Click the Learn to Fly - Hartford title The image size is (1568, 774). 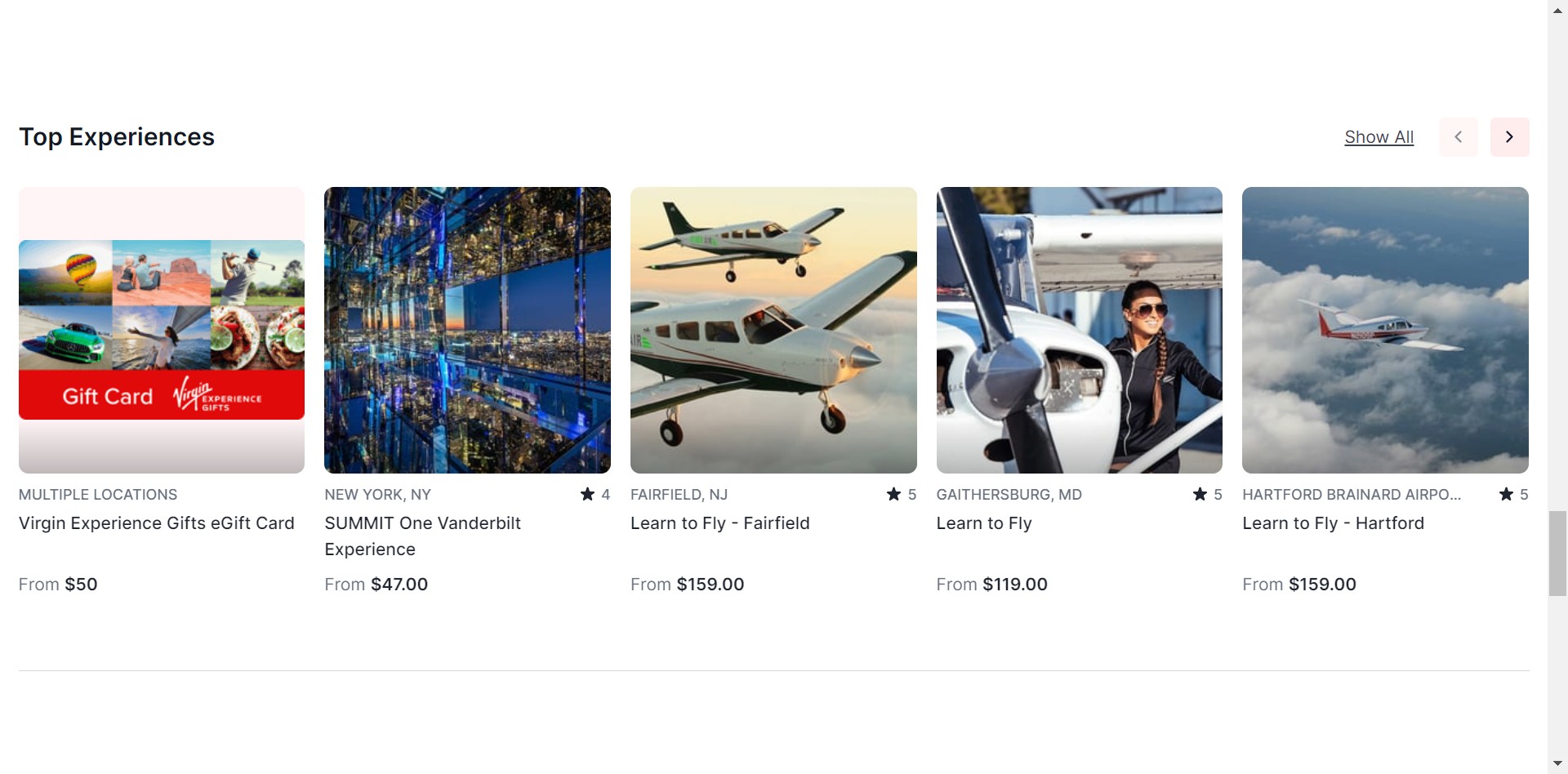coord(1333,523)
